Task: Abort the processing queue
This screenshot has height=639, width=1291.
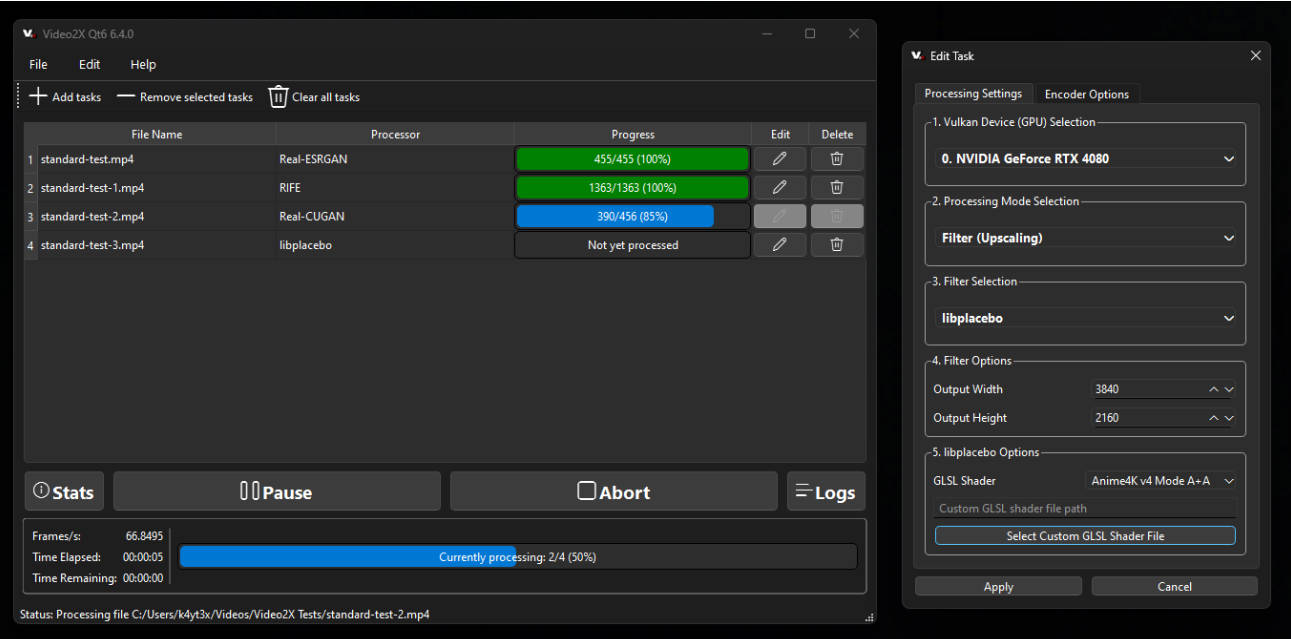Action: click(614, 491)
